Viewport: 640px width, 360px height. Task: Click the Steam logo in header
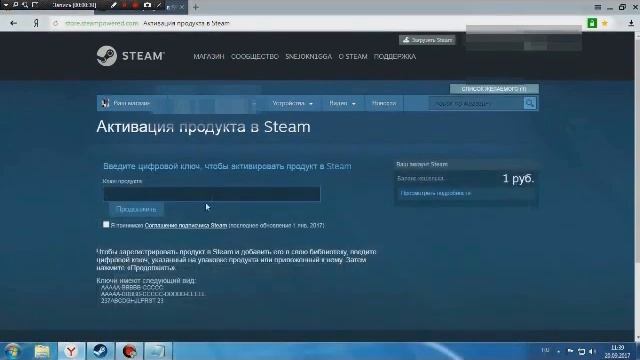coord(131,56)
